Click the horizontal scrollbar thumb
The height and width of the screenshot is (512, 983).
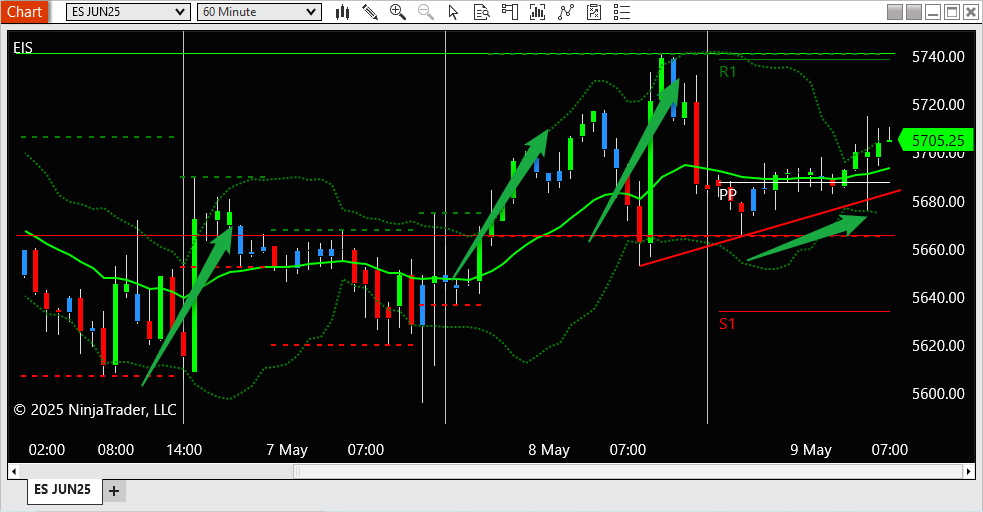[628, 471]
